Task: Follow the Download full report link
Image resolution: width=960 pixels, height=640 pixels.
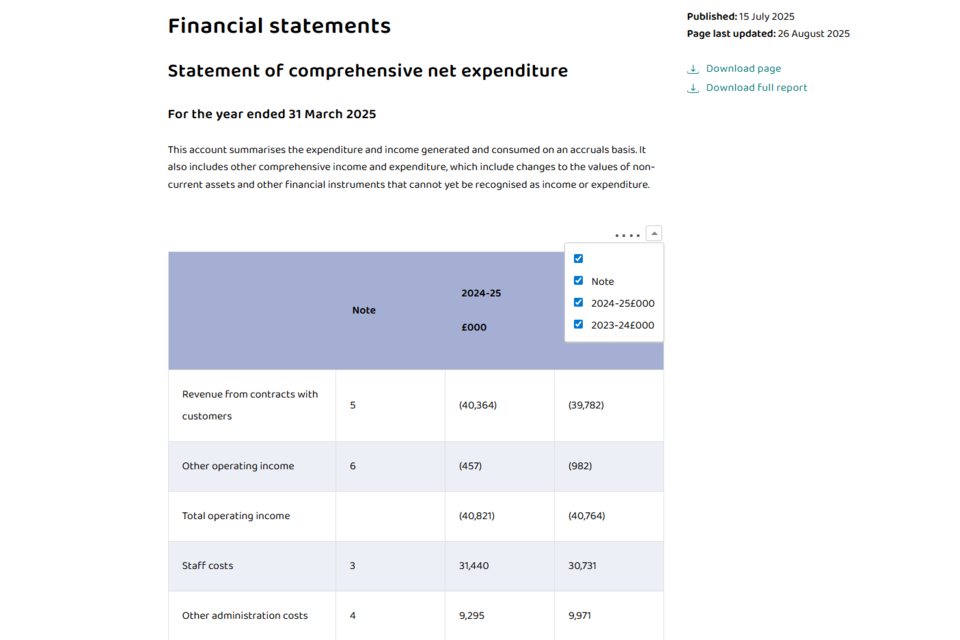Action: (x=756, y=88)
